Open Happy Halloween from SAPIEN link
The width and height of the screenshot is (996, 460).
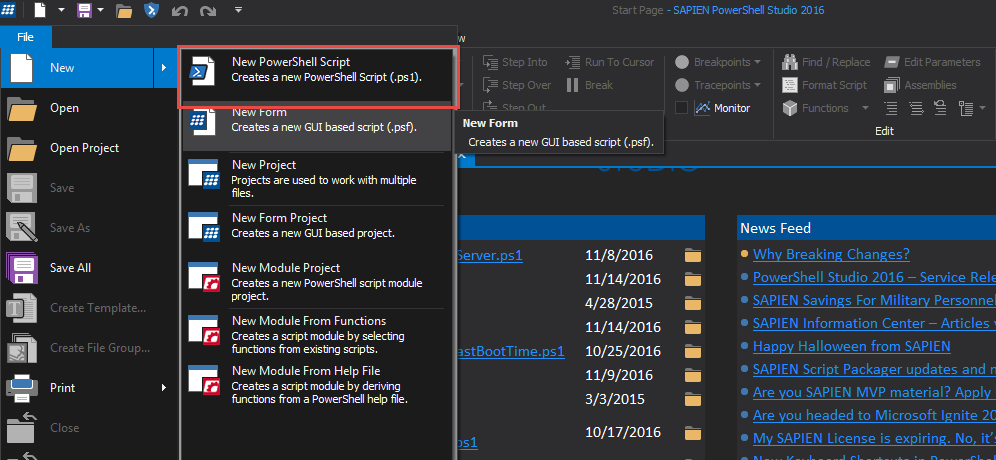click(x=851, y=346)
